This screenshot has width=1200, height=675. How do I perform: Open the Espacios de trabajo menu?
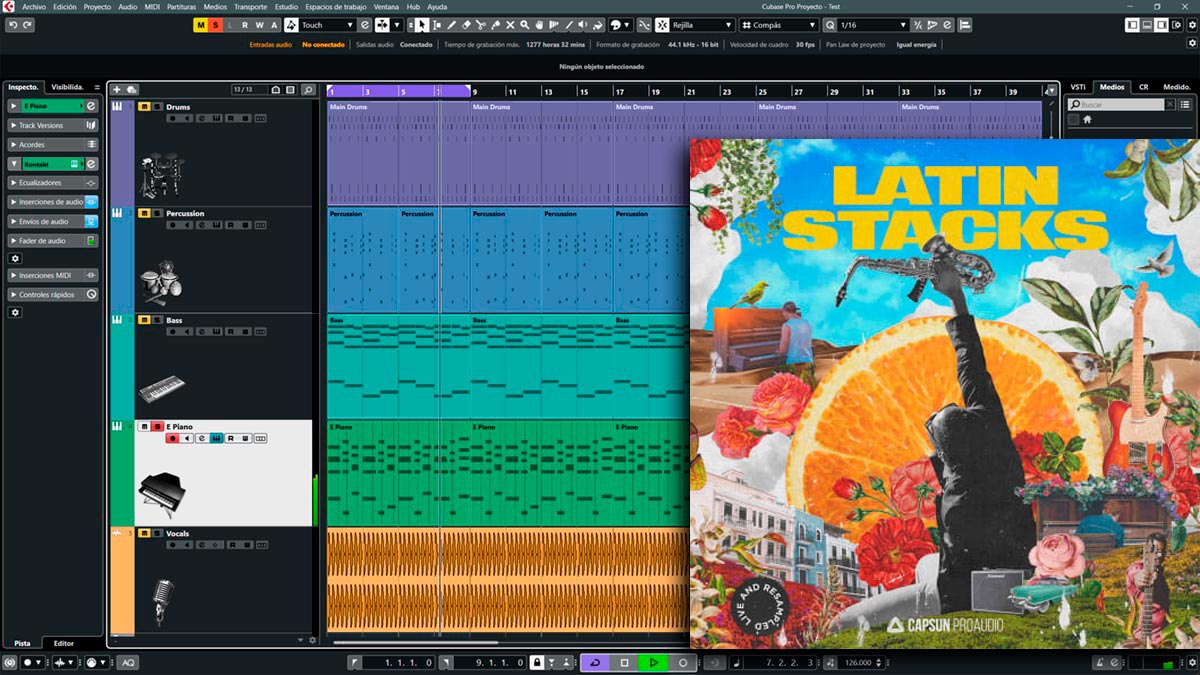click(x=335, y=6)
